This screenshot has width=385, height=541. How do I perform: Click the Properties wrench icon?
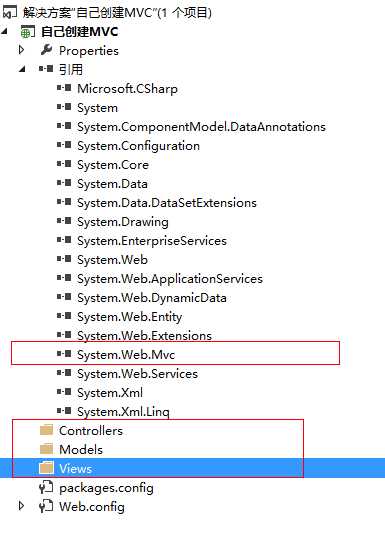[46, 50]
